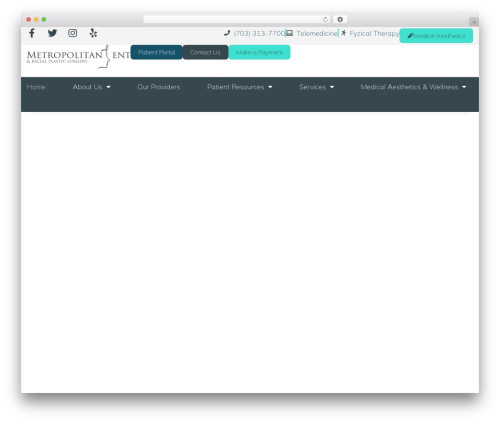Open the About Us menu
500x423 pixels.
tap(87, 87)
